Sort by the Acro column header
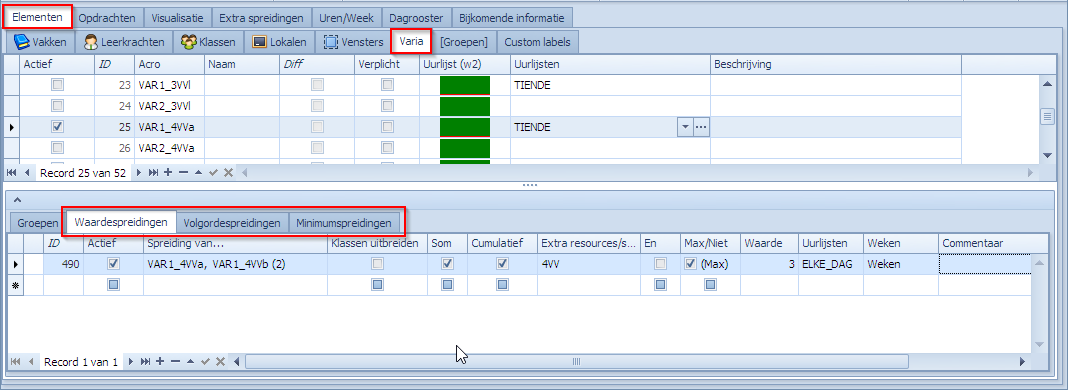The image size is (1068, 390). pos(169,64)
